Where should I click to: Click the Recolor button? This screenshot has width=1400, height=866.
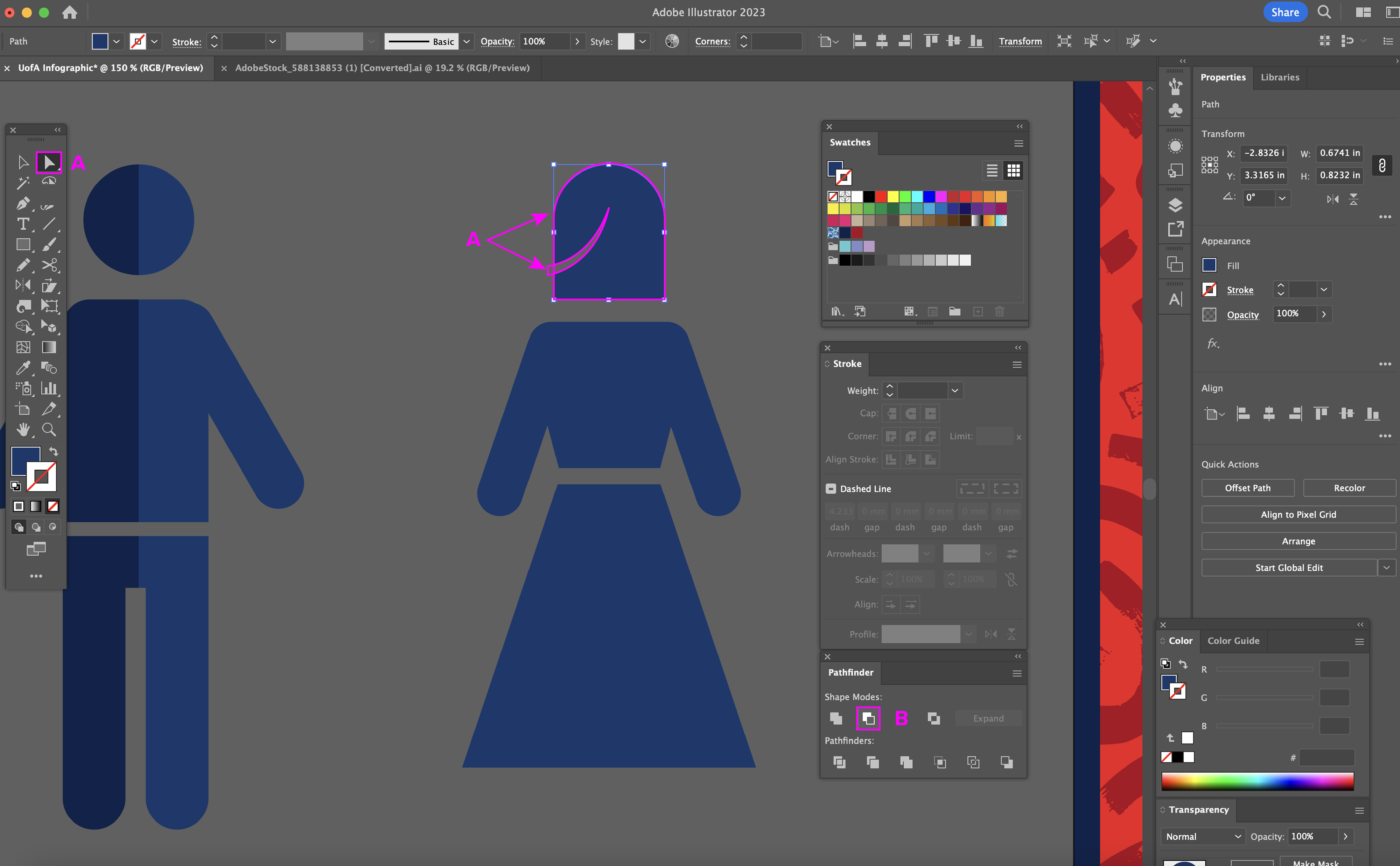tap(1349, 488)
